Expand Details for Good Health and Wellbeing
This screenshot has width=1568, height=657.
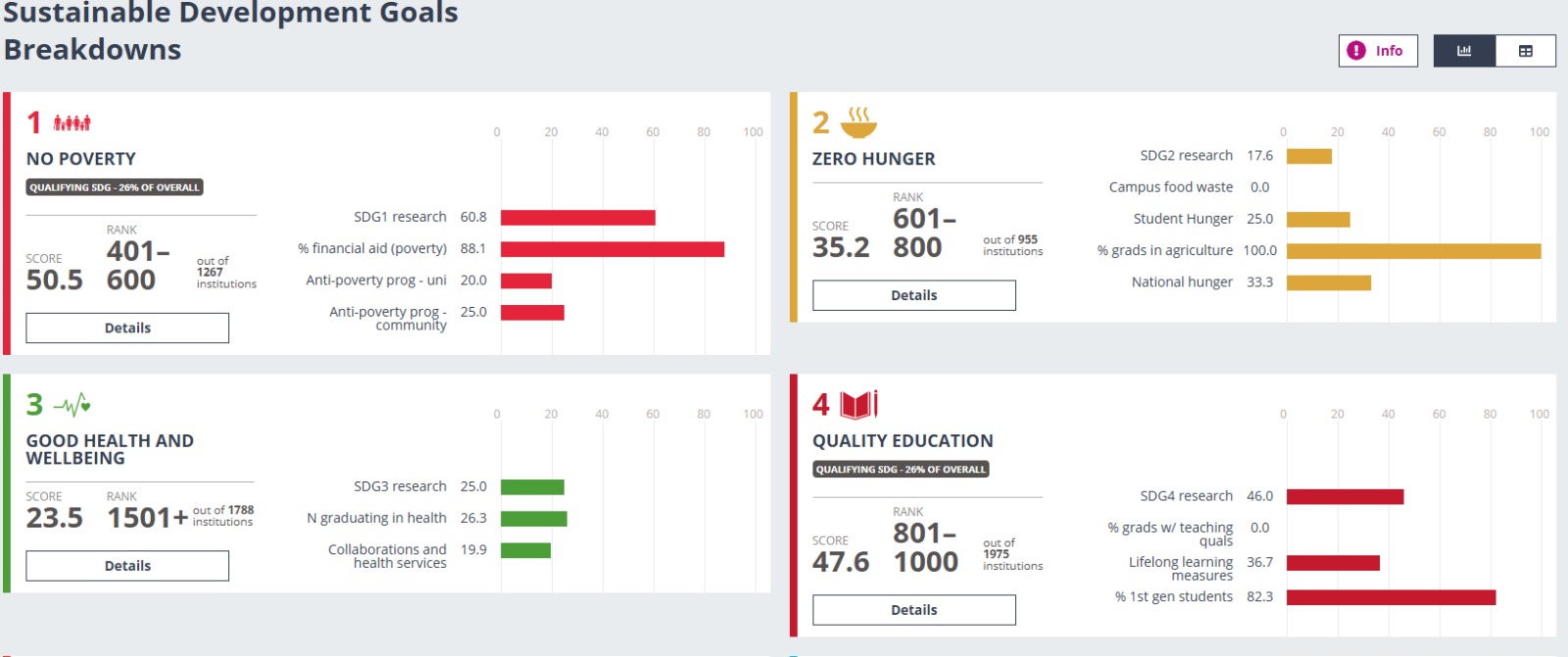click(127, 566)
